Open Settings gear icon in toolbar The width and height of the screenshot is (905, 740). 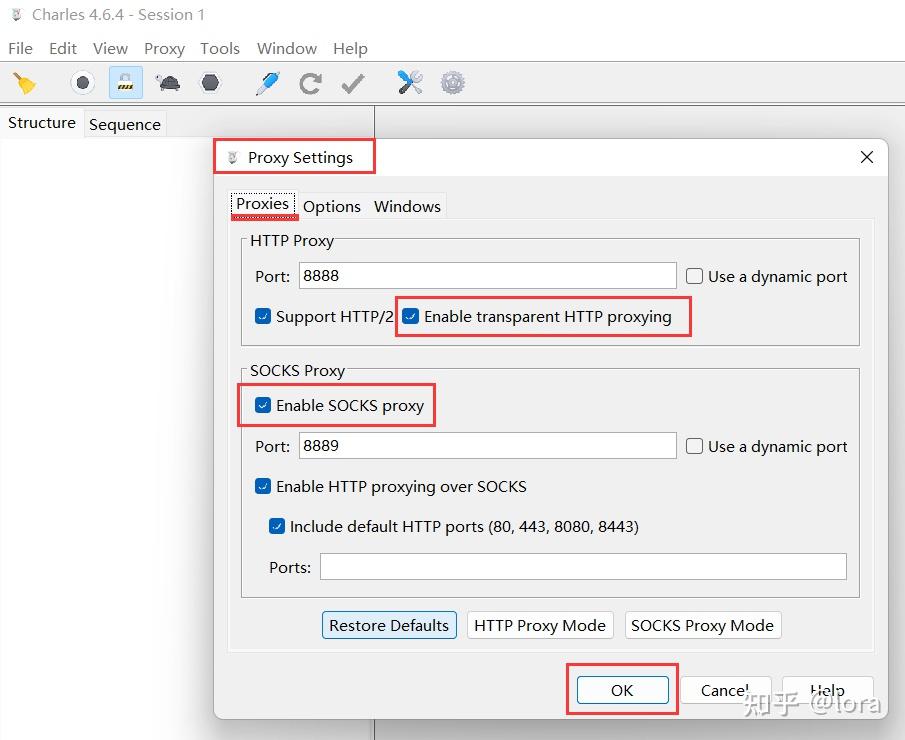[x=452, y=83]
